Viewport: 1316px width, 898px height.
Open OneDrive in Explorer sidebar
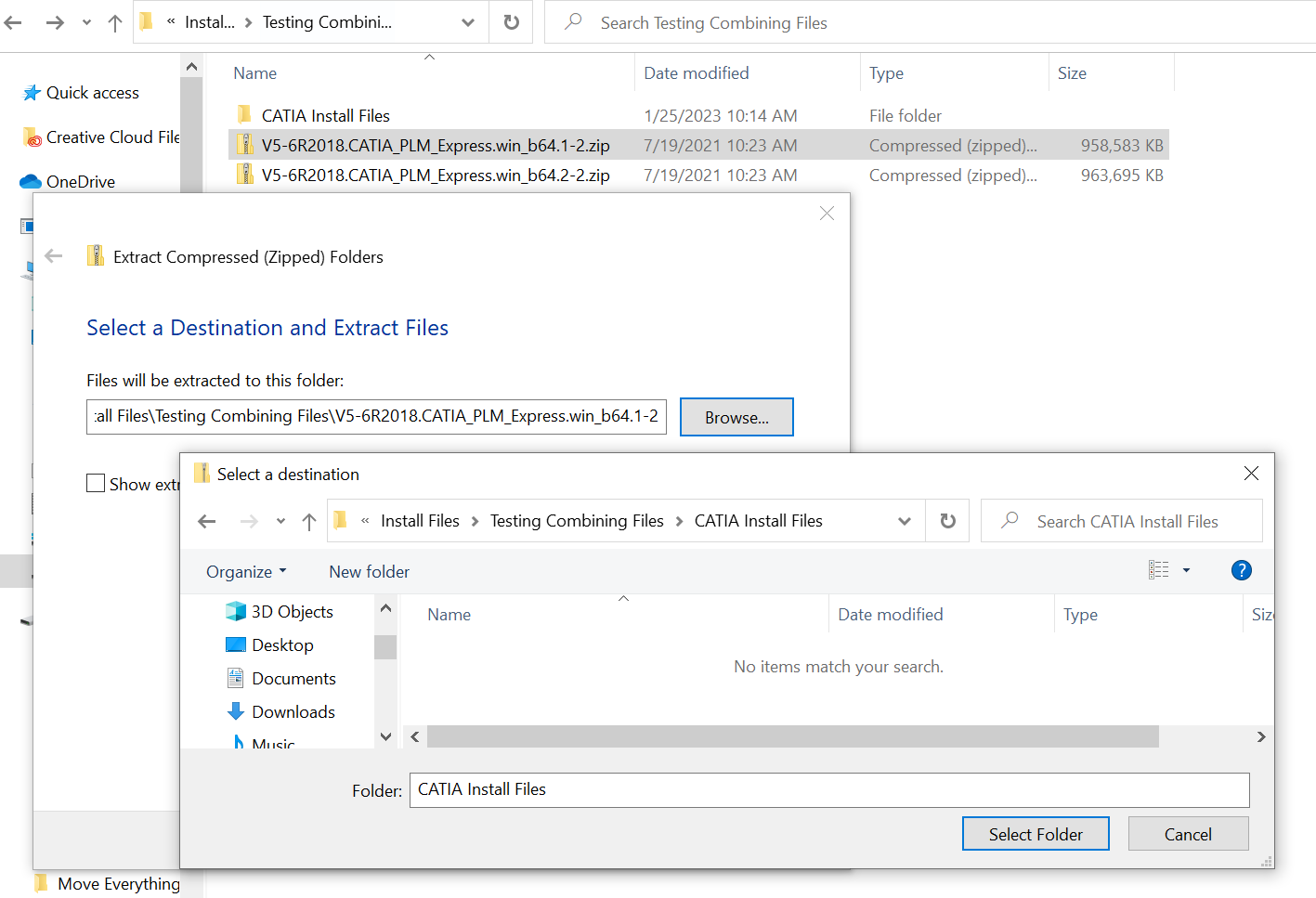point(80,182)
